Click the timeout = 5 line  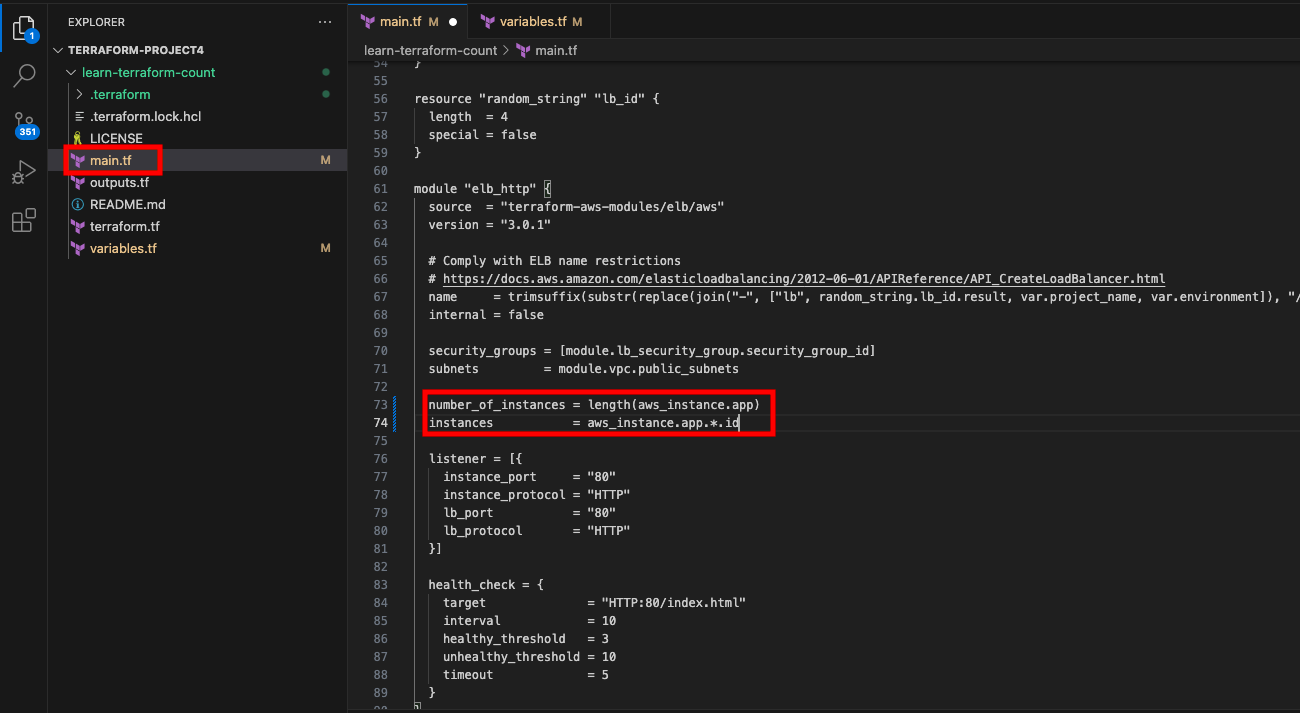(x=526, y=675)
